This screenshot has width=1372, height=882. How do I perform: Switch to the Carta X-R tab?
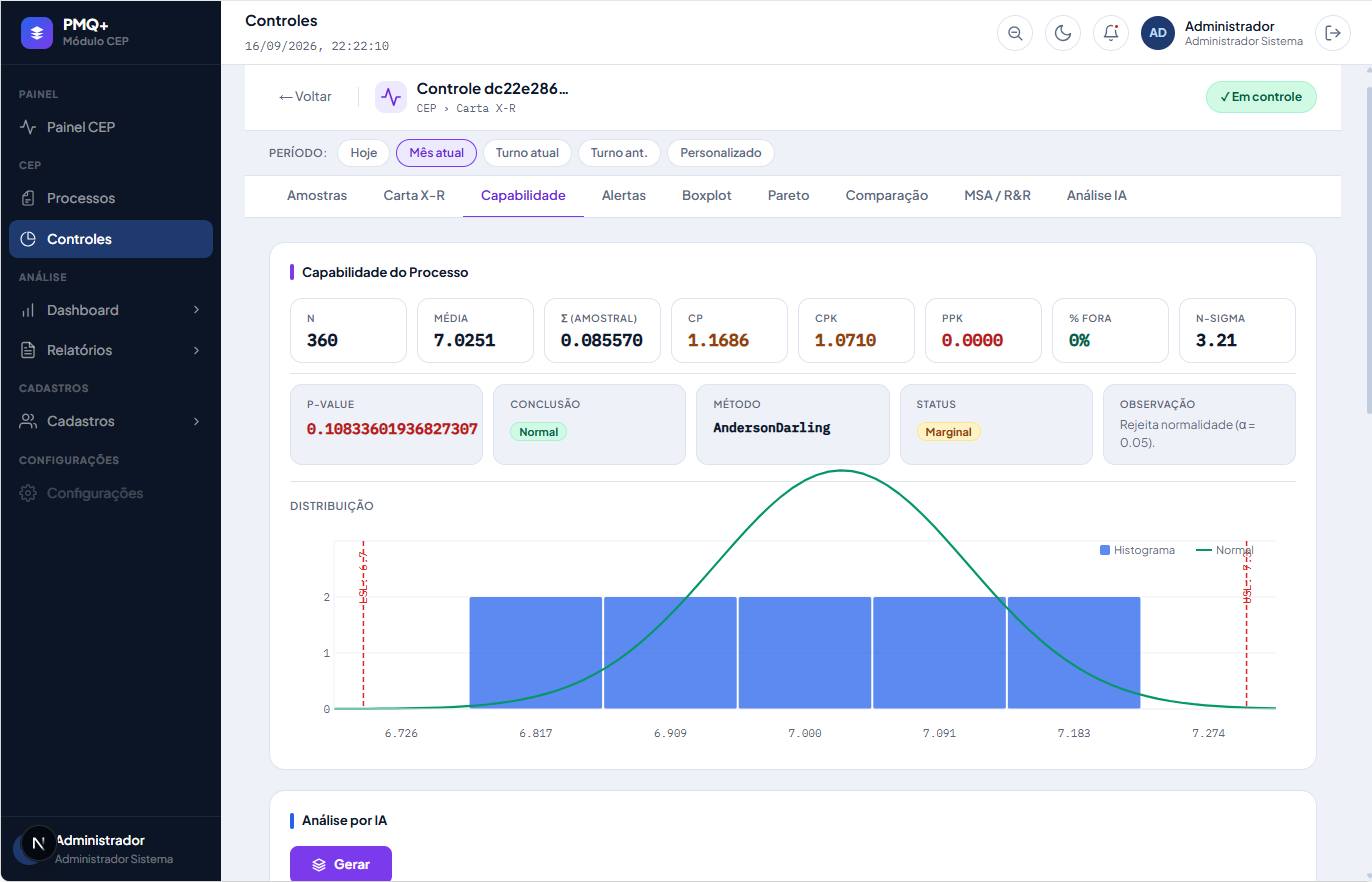tap(414, 196)
